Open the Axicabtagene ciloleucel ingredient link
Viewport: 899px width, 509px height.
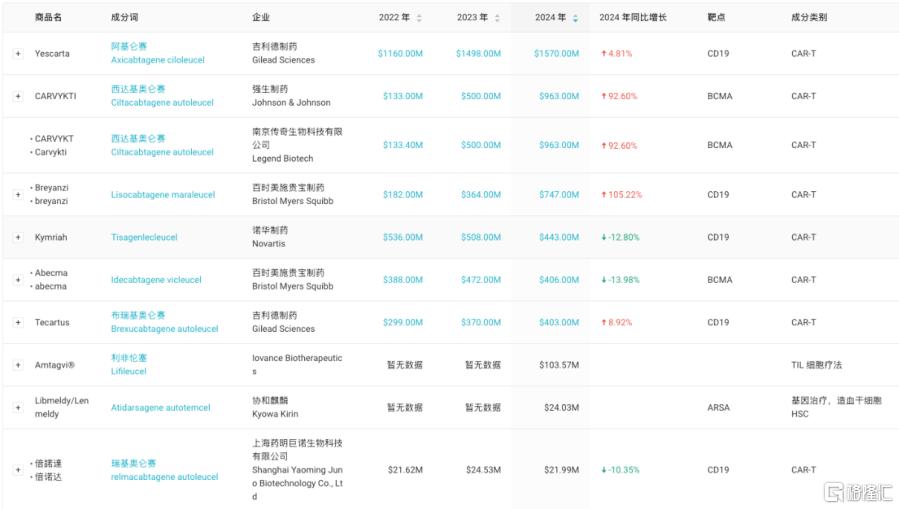[157, 60]
